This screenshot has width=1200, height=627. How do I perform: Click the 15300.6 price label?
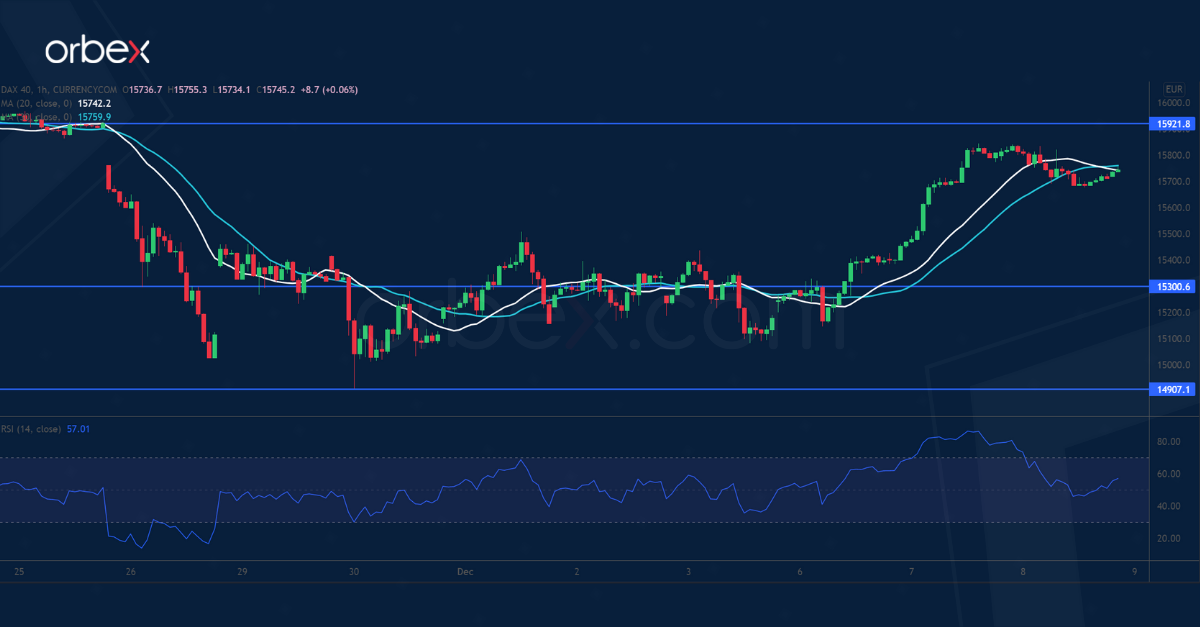1172,287
